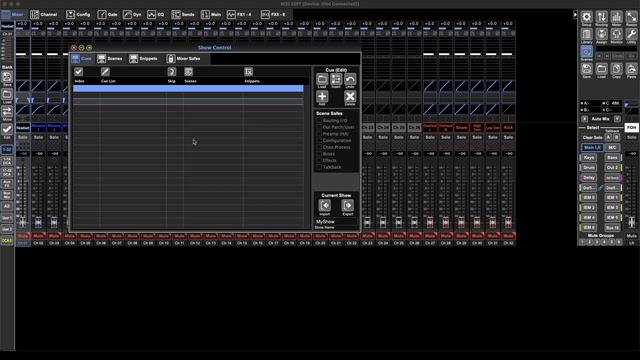Image resolution: width=640 pixels, height=360 pixels.
Task: Click the Scenes column icon in cue header
Action: pyautogui.click(x=189, y=72)
